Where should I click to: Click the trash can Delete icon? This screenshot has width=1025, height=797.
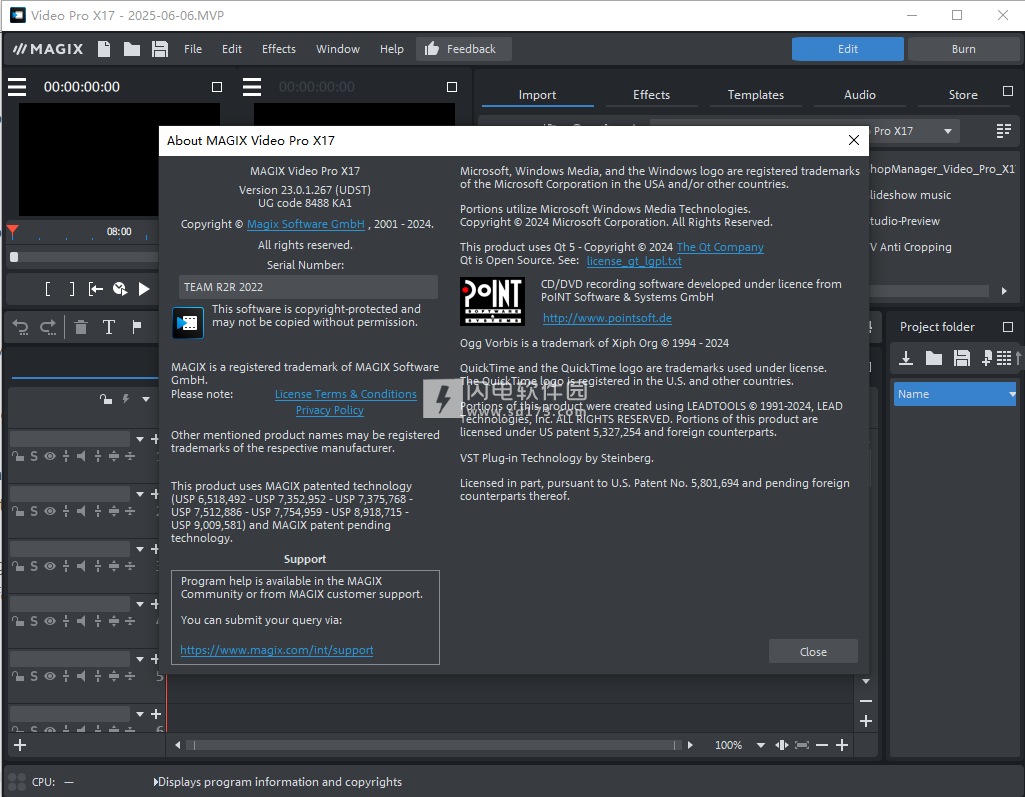[81, 327]
